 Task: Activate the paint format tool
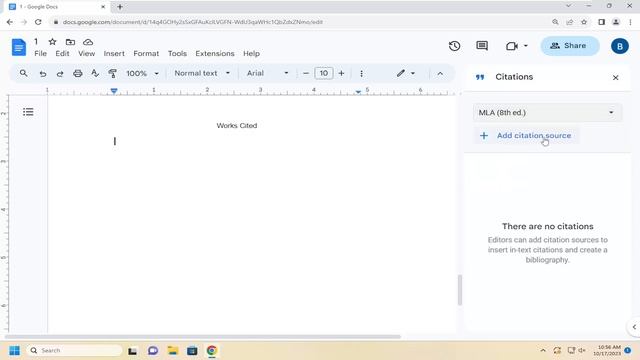pos(113,73)
